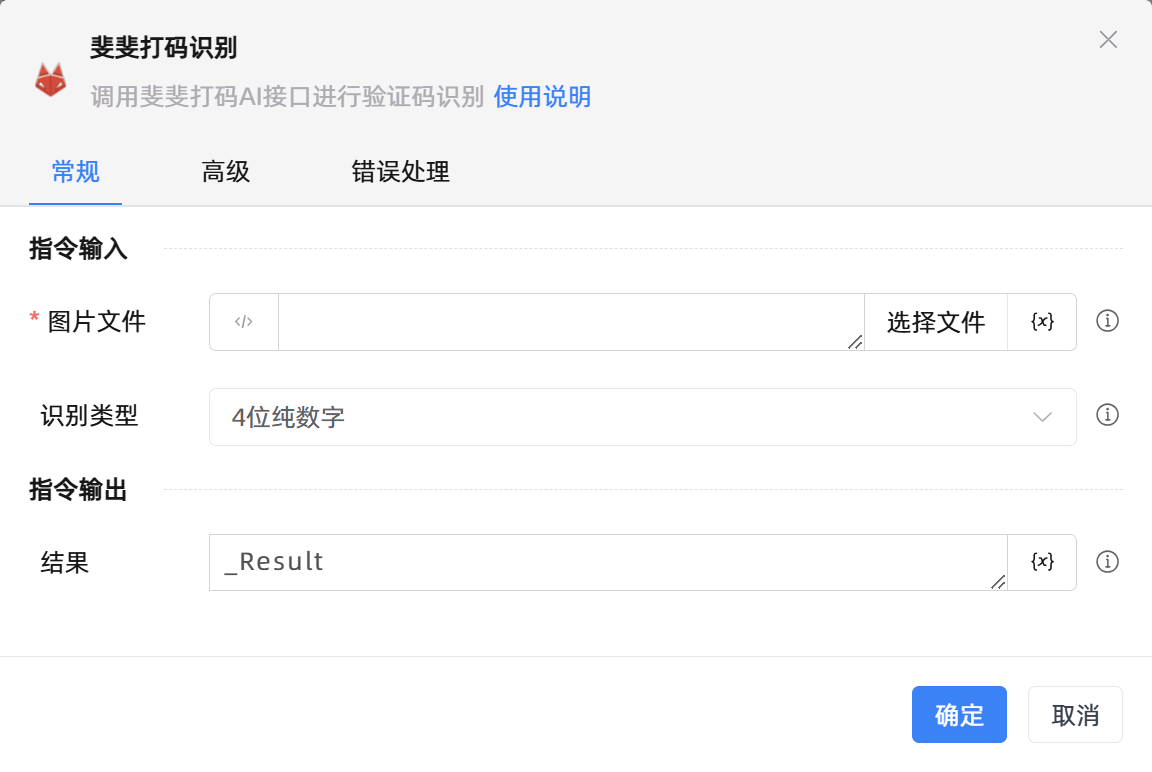Focus the 图片文件 path input field

click(x=571, y=322)
